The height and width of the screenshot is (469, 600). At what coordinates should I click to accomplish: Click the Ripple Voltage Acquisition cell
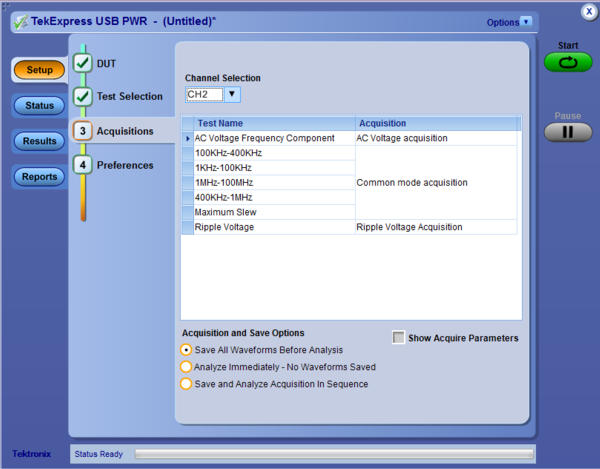pyautogui.click(x=436, y=227)
